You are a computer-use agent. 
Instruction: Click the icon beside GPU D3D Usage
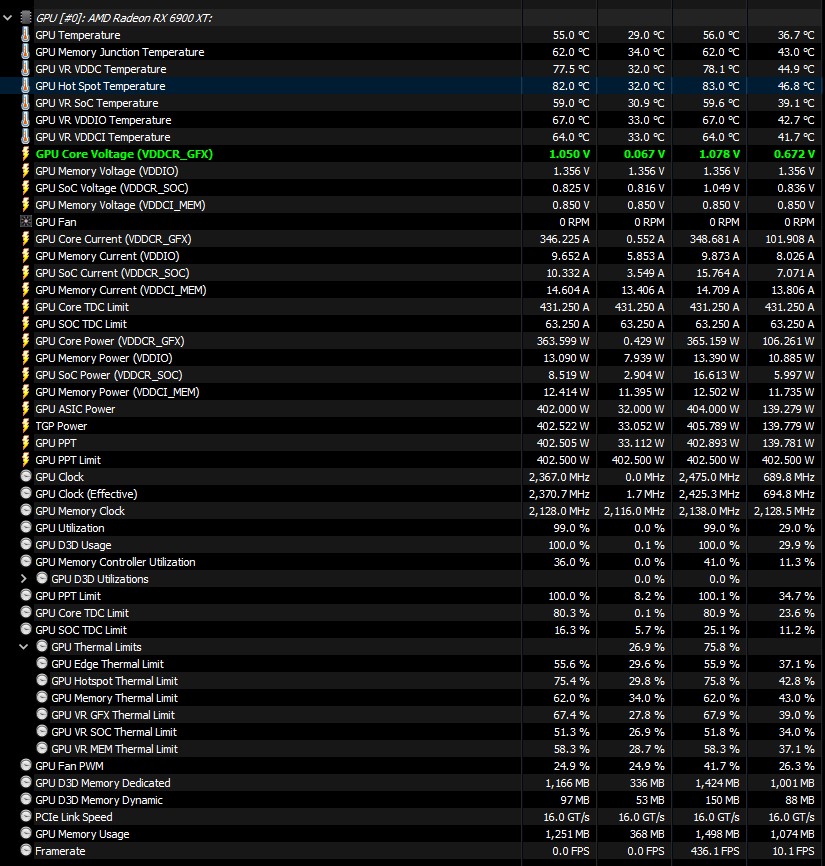(x=25, y=545)
